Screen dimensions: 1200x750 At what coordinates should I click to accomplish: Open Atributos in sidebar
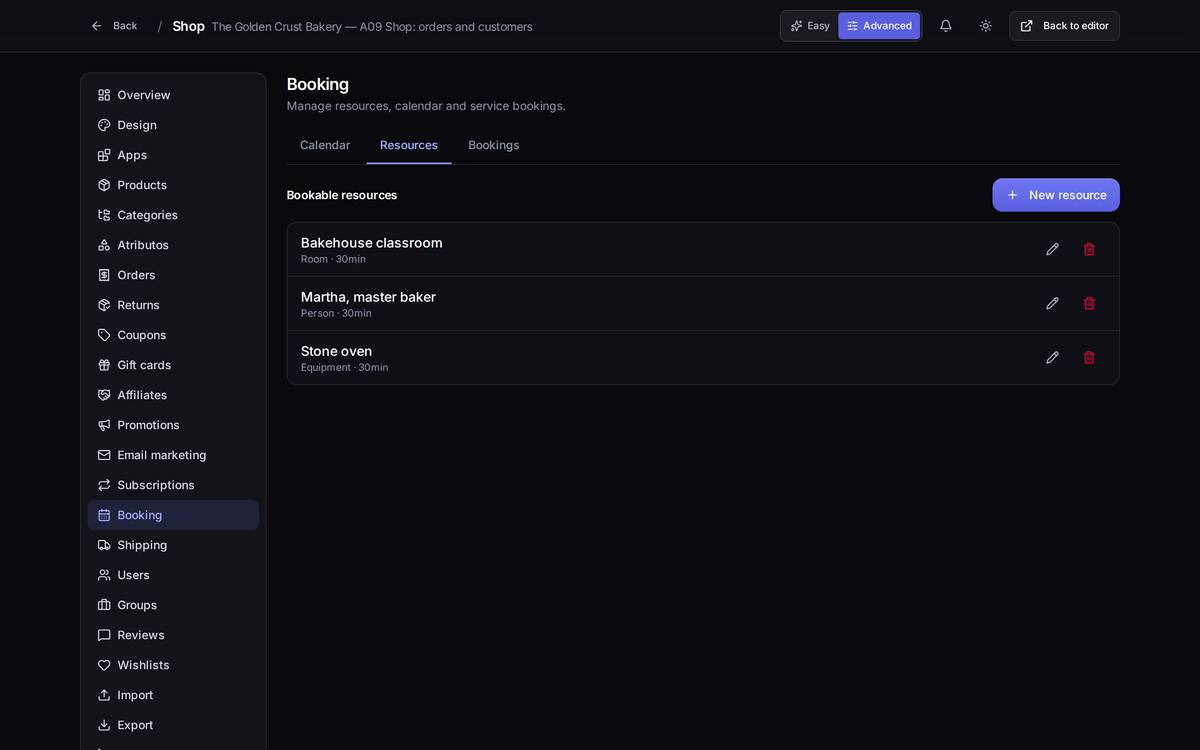tap(173, 245)
